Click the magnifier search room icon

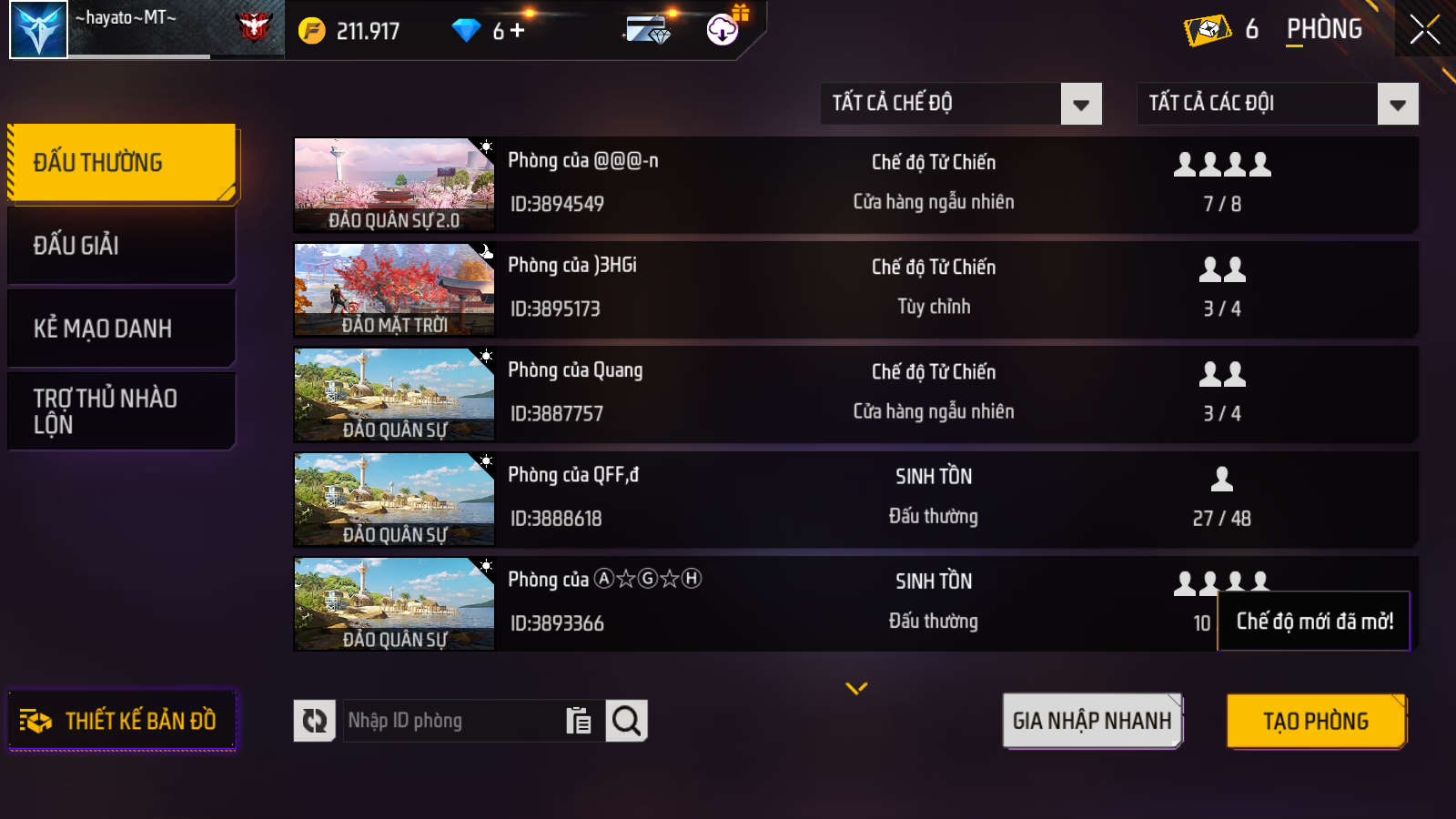click(x=626, y=721)
